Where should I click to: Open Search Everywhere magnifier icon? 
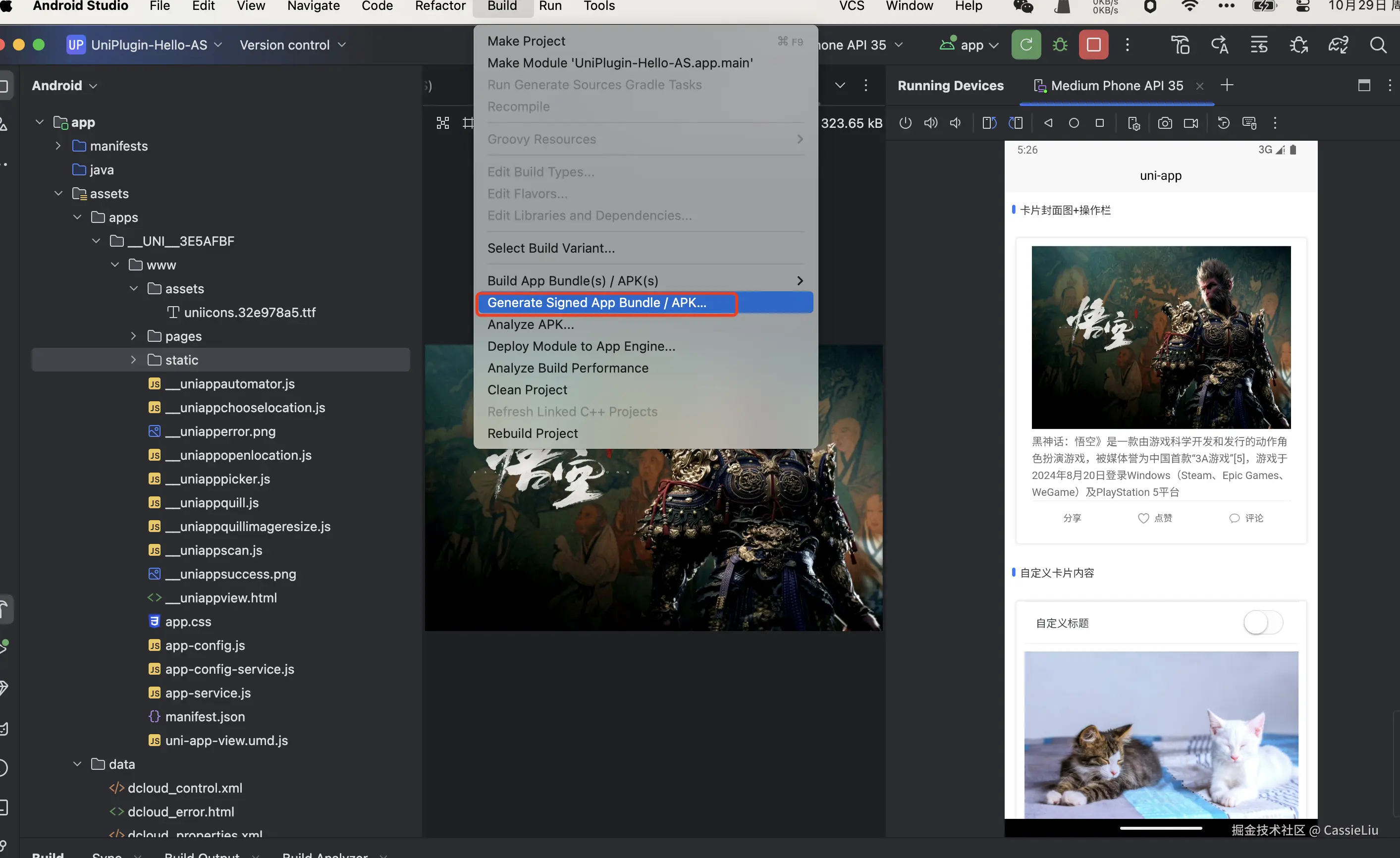coord(1378,44)
